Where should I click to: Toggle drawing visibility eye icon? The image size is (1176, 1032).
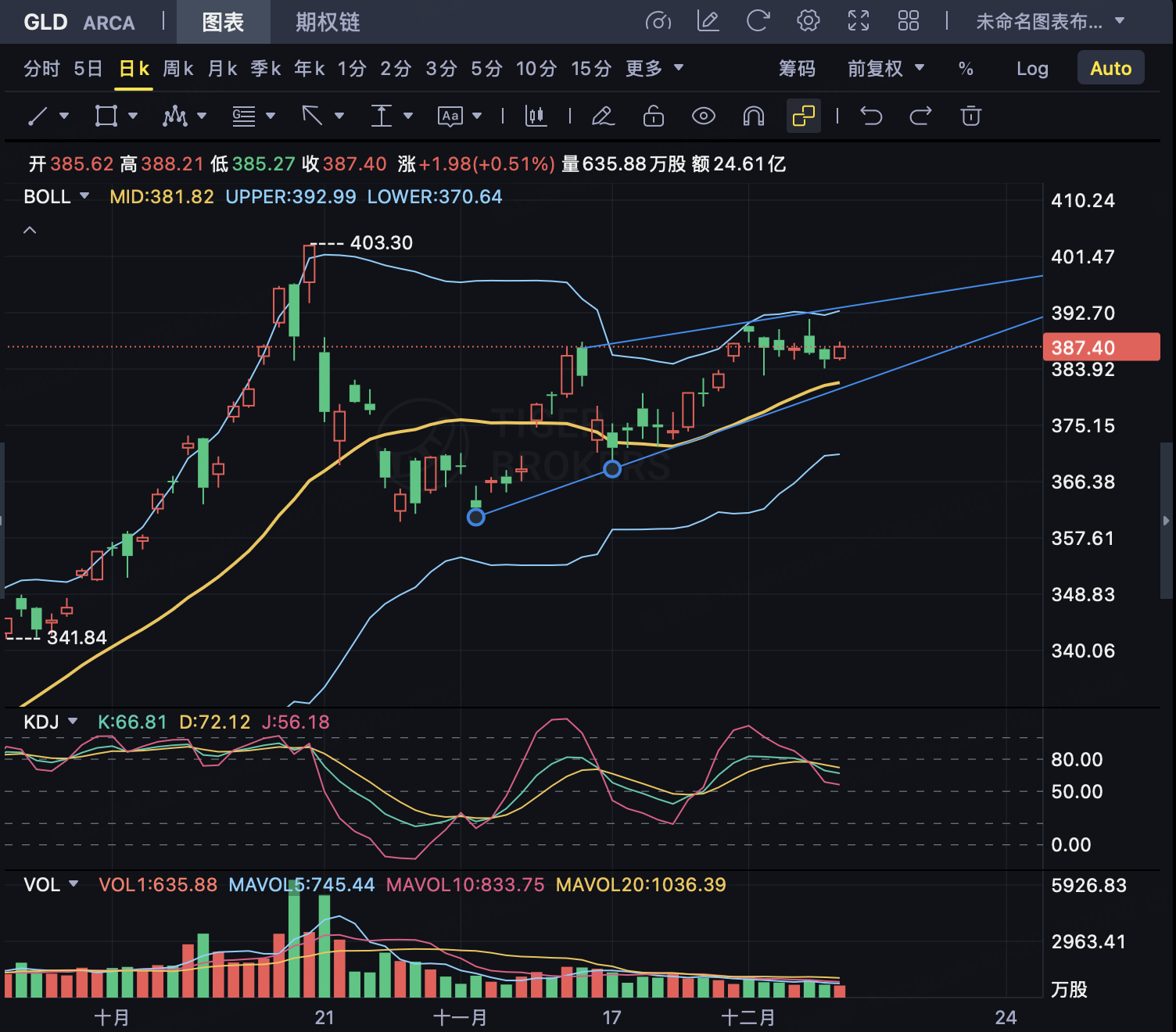703,116
